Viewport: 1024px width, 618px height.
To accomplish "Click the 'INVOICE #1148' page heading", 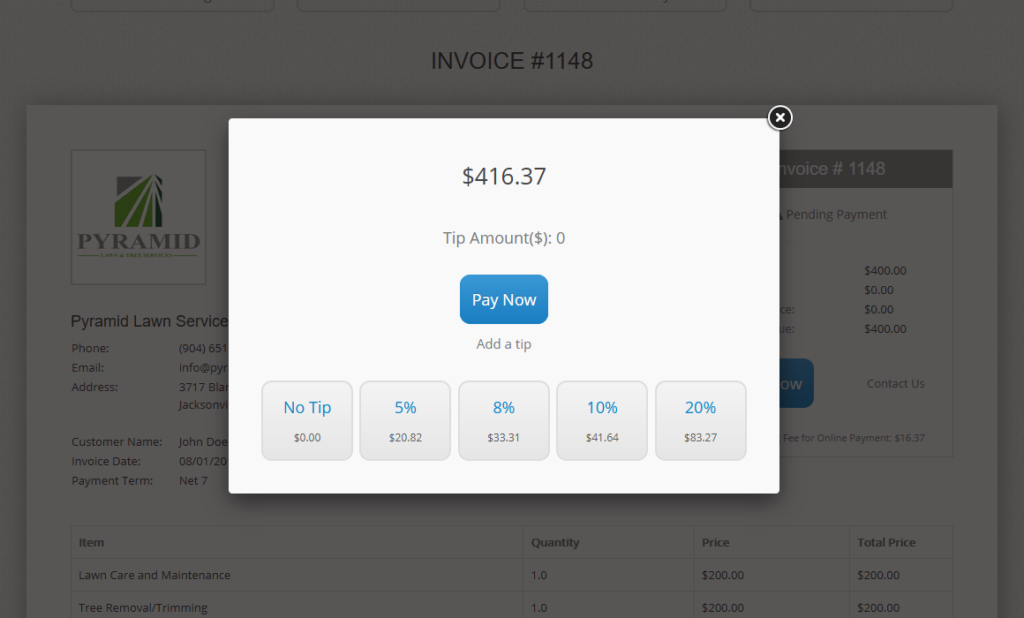I will [512, 61].
